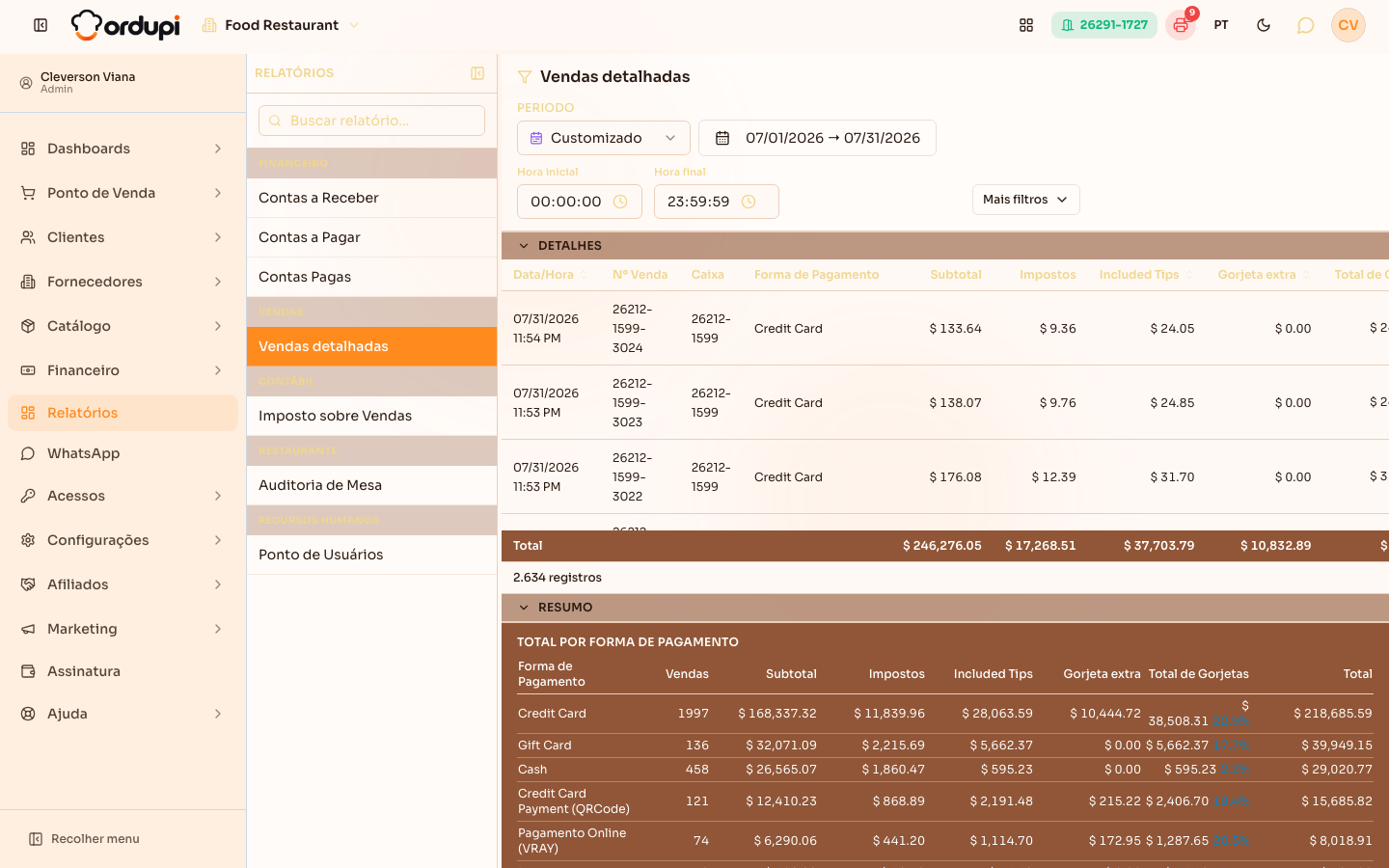Sort by Data/Hora column header

pyautogui.click(x=550, y=275)
